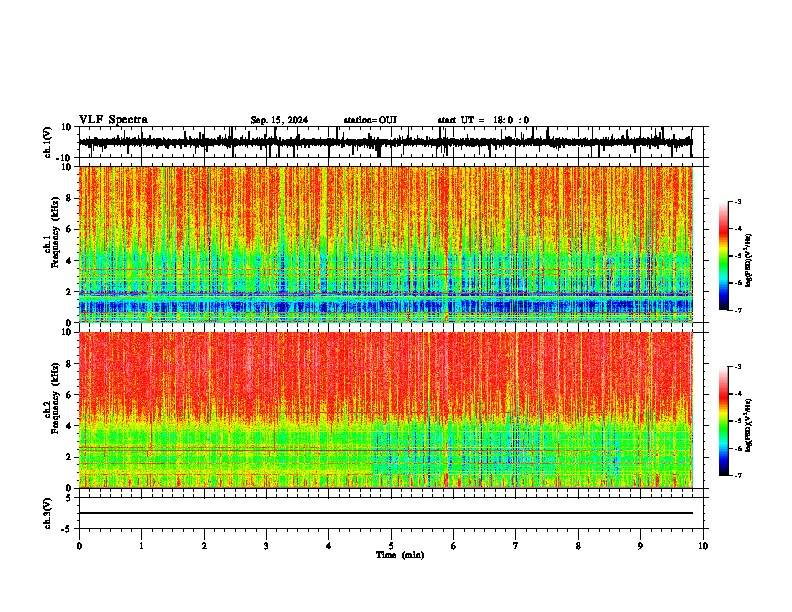
Task: Click the start UT = 18:0:0 text
Action: (483, 120)
